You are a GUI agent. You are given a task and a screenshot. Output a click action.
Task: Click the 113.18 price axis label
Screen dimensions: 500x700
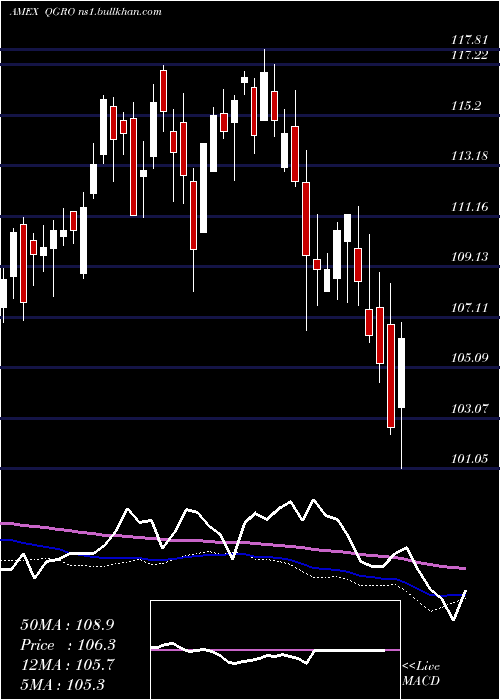(x=469, y=156)
